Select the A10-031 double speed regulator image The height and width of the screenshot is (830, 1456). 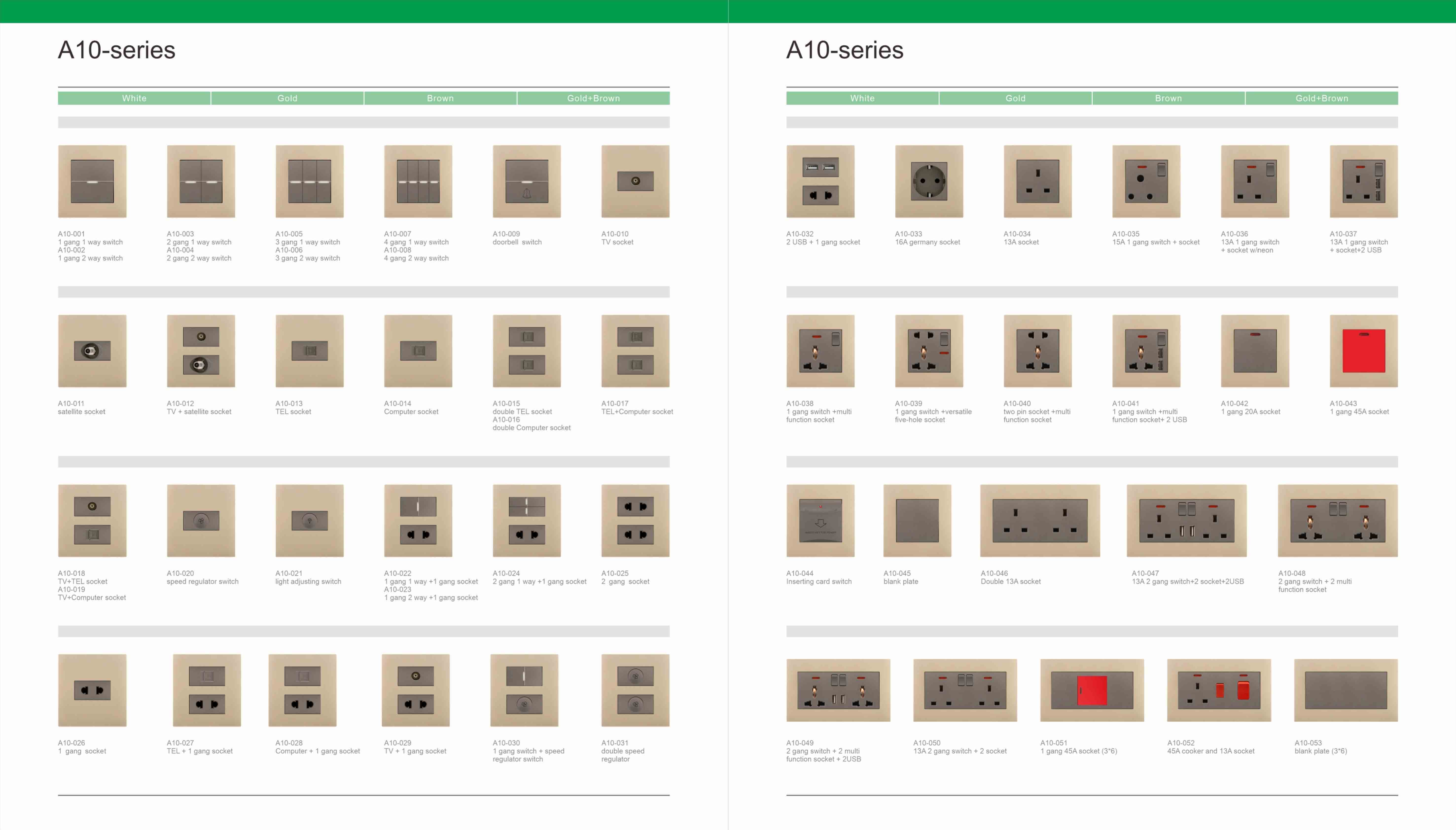coord(636,690)
